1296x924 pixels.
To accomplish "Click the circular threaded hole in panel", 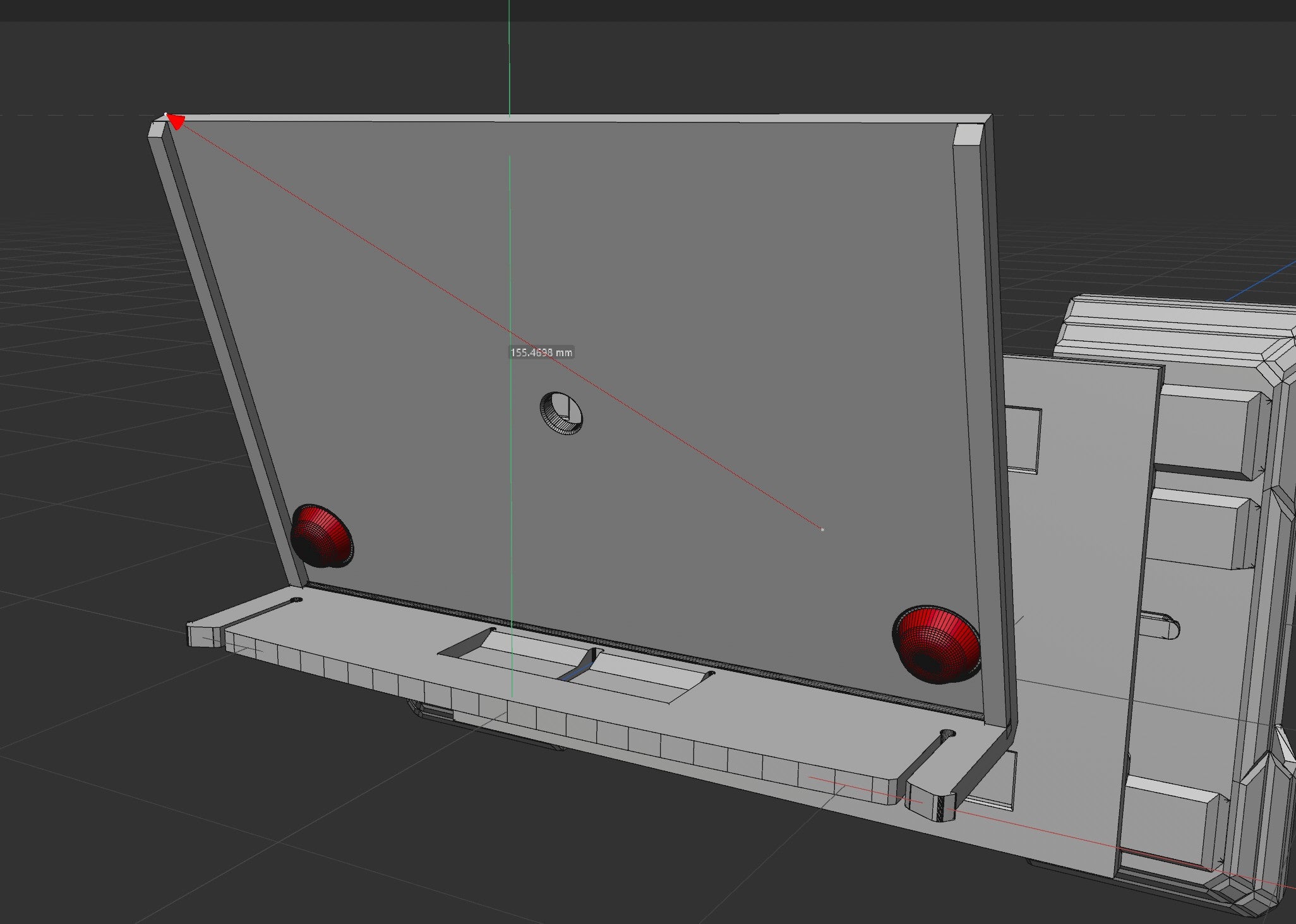I will (561, 414).
